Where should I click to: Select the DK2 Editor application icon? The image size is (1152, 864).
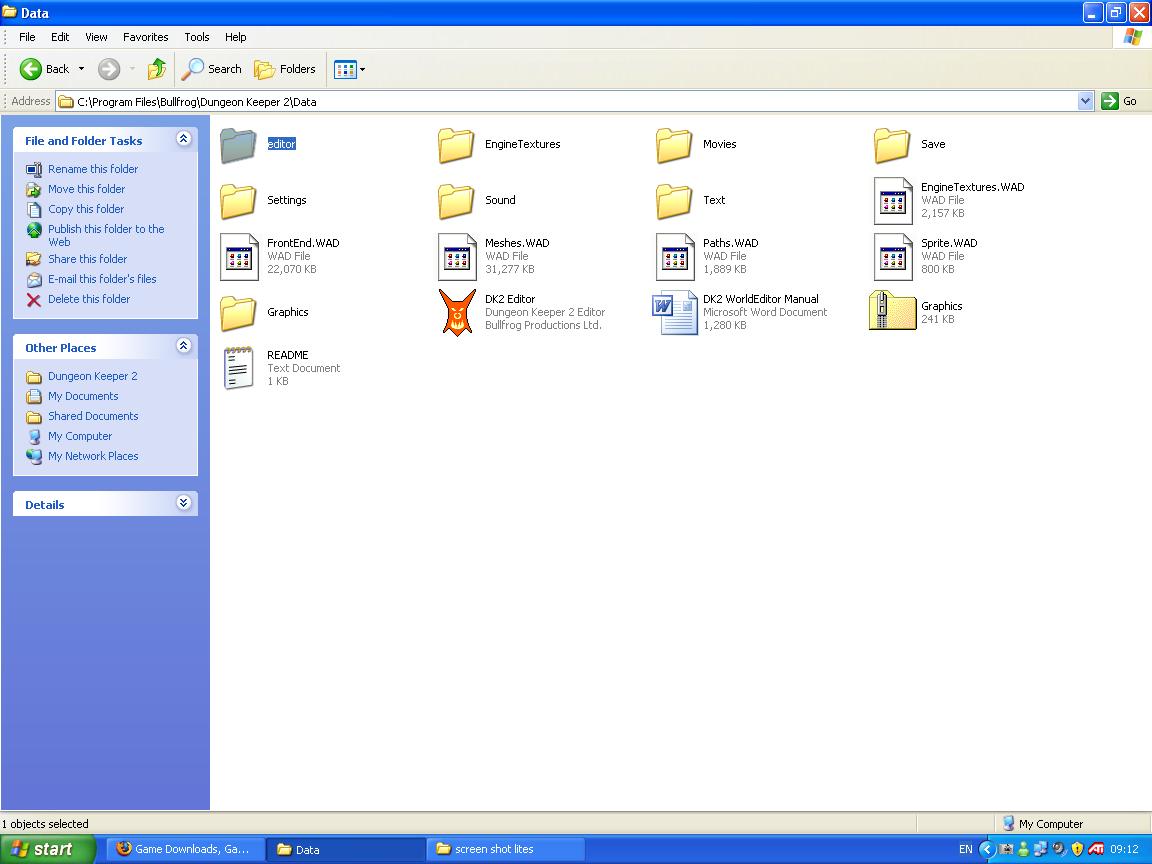(x=457, y=312)
